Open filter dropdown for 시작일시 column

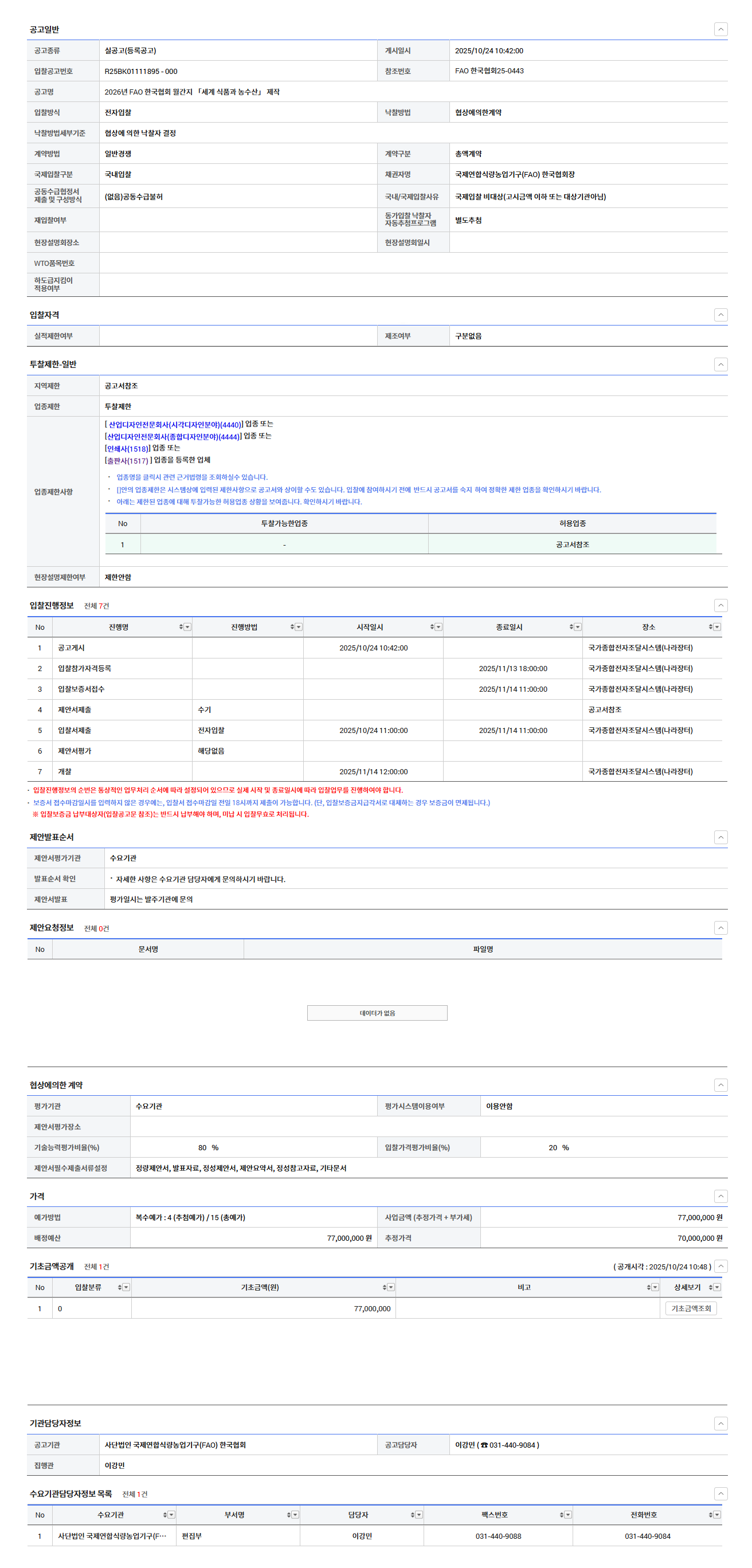pos(438,627)
